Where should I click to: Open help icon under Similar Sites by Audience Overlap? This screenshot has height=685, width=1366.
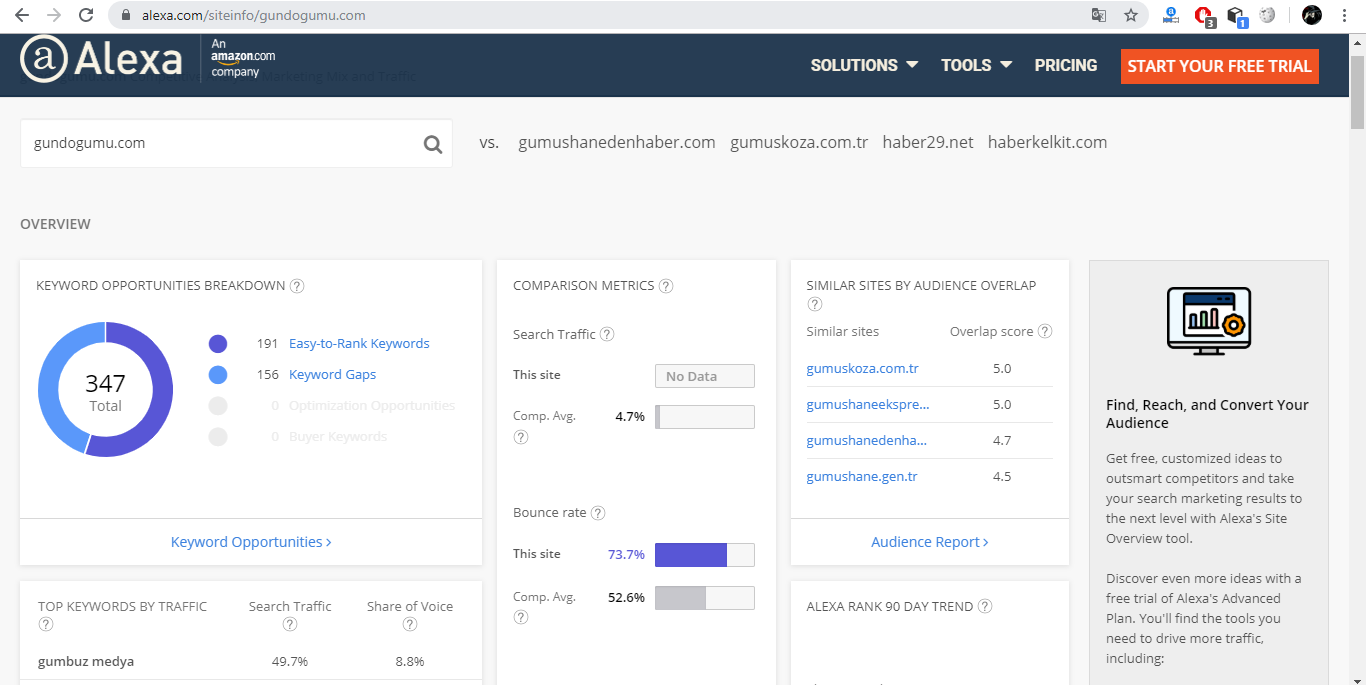pyautogui.click(x=814, y=304)
